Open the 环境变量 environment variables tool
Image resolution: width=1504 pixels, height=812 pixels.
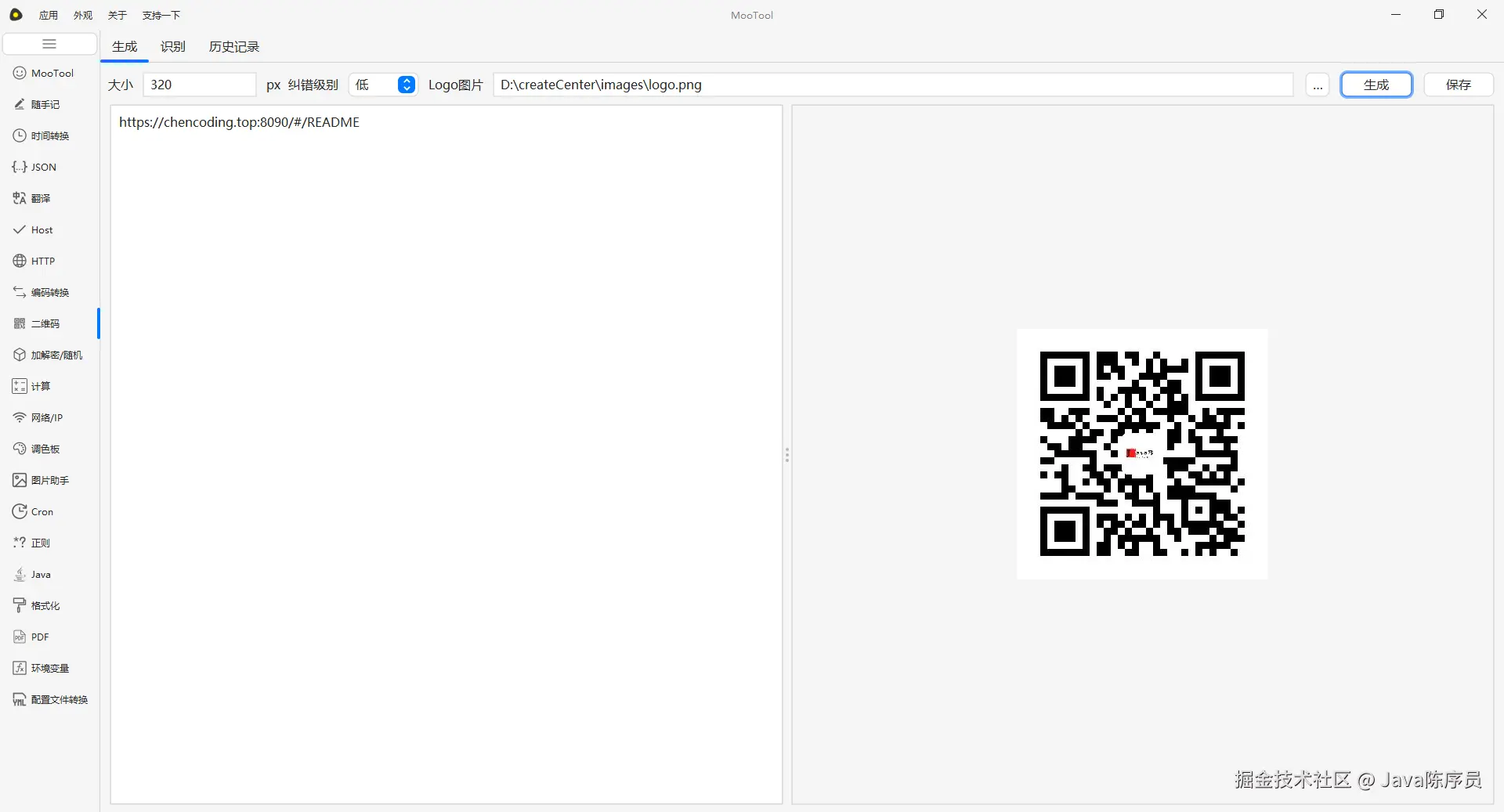click(x=50, y=668)
